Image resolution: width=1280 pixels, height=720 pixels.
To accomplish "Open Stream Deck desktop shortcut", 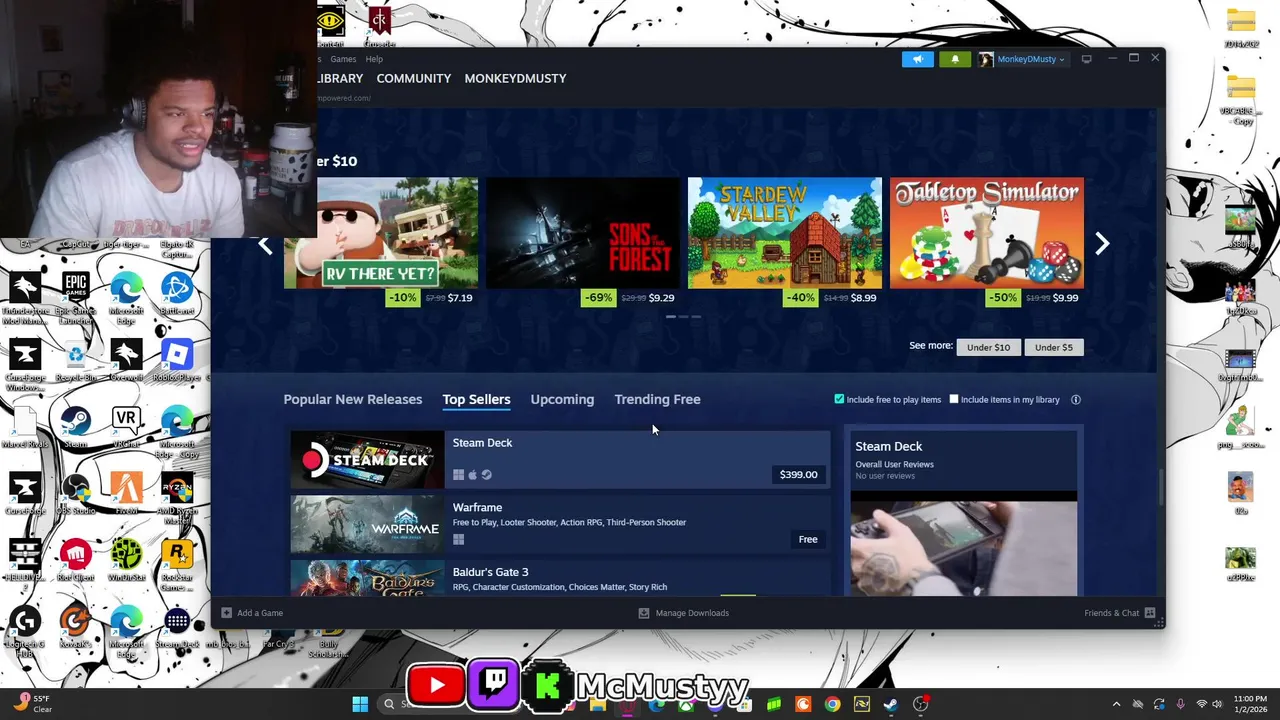I will (x=177, y=627).
